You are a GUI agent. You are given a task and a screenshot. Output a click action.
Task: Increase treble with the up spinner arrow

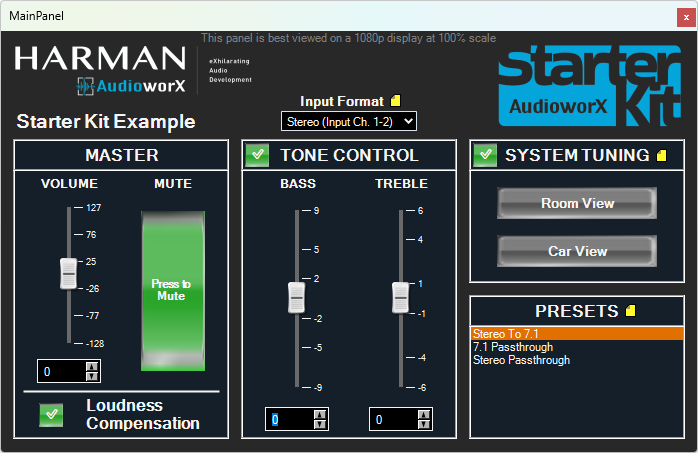[x=424, y=415]
